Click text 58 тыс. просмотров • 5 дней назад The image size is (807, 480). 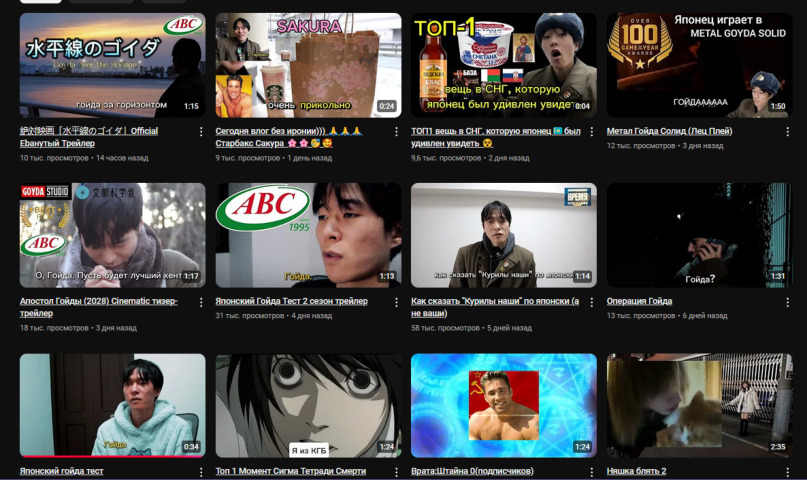click(x=471, y=328)
